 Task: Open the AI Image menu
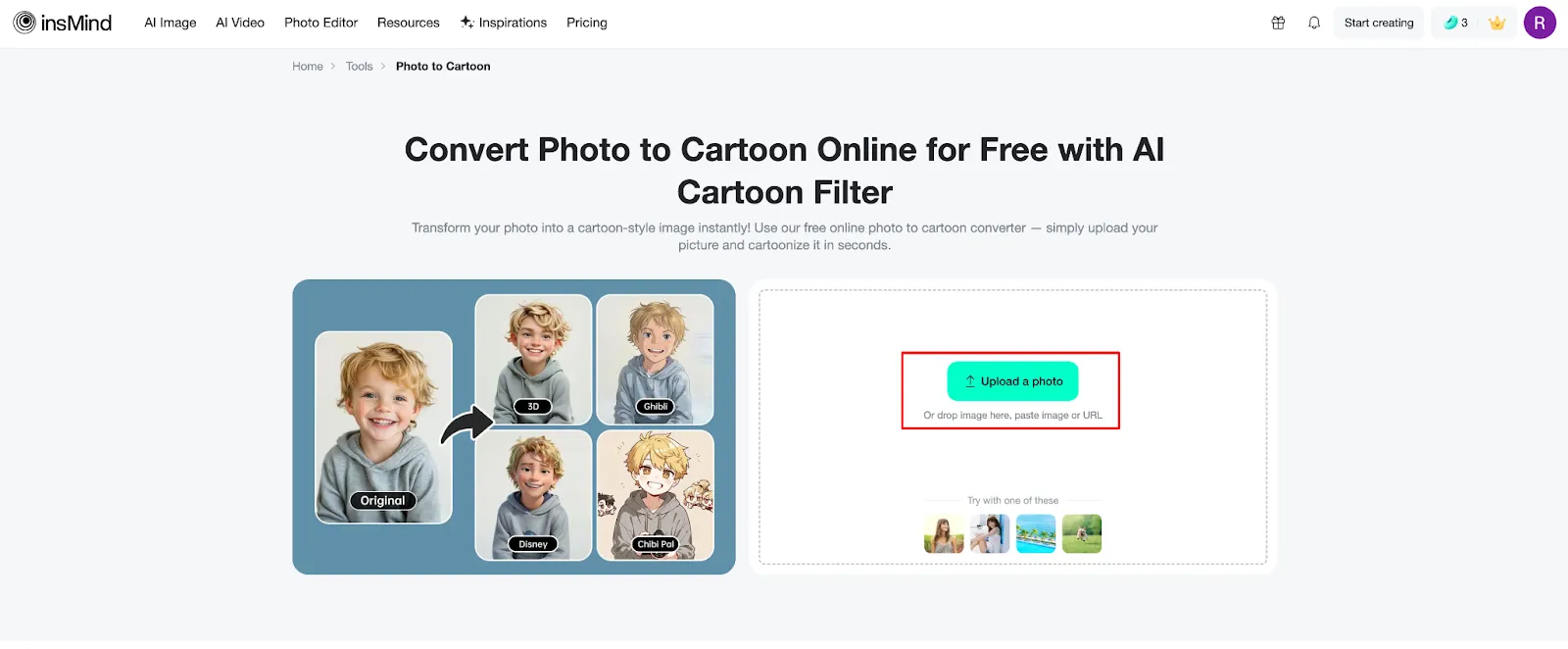coord(171,23)
